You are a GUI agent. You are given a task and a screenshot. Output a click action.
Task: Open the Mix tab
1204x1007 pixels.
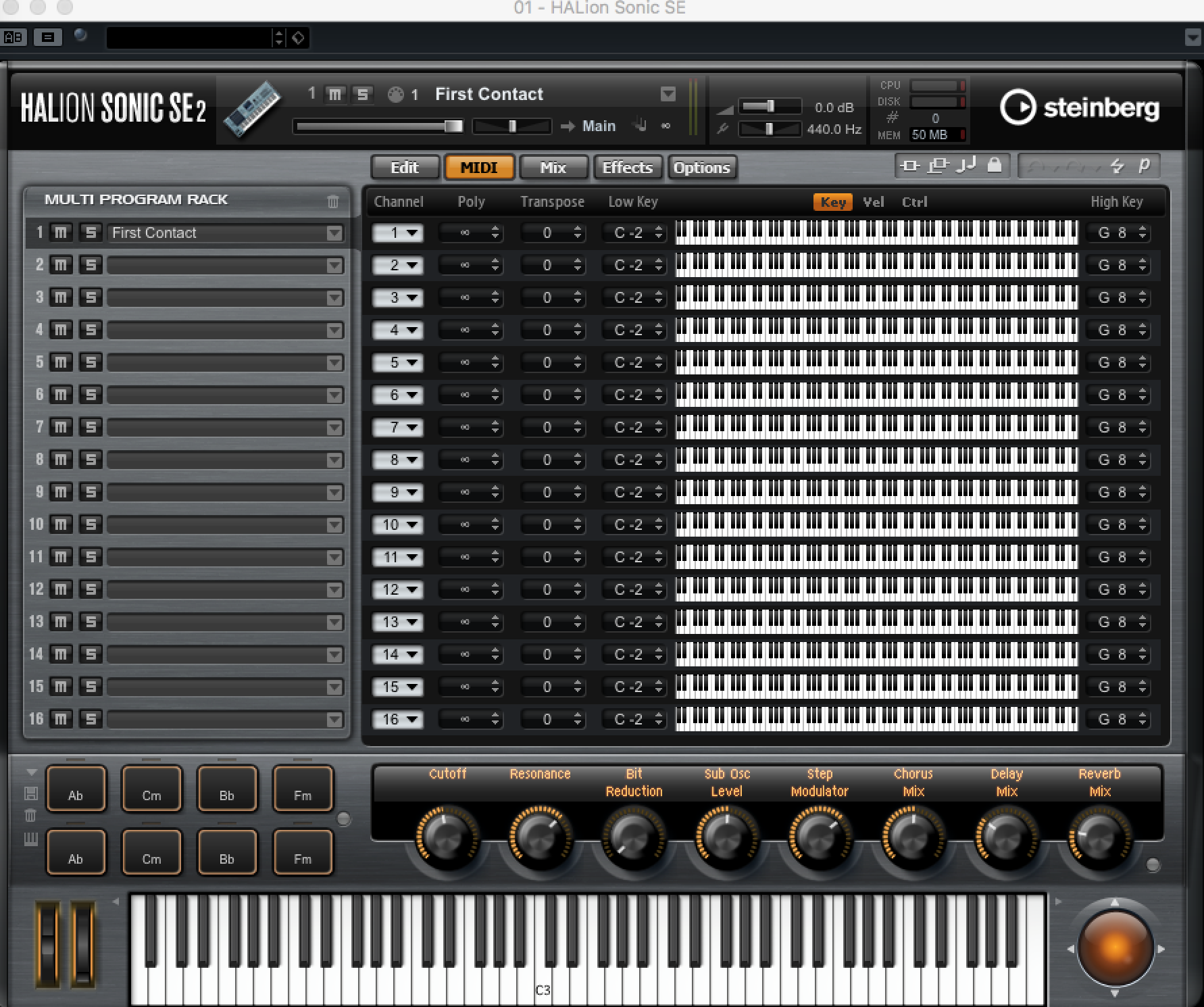pyautogui.click(x=553, y=168)
